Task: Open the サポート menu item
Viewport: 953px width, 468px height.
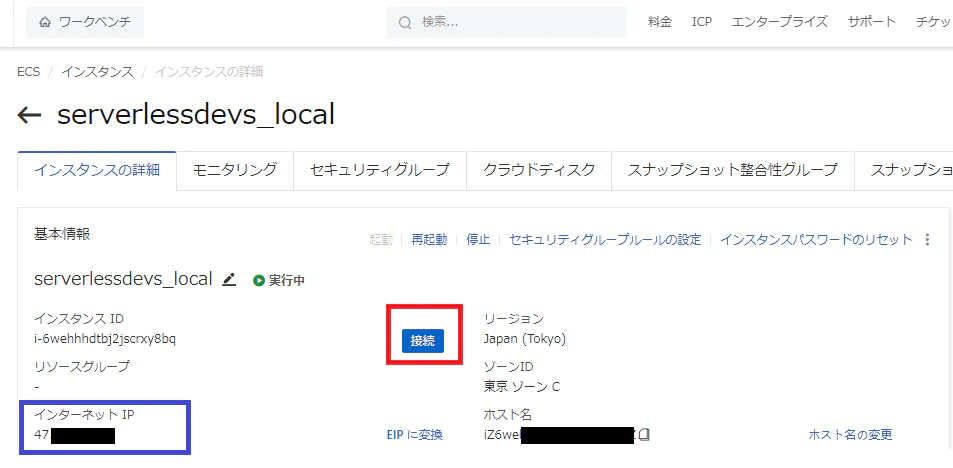Action: 872,22
